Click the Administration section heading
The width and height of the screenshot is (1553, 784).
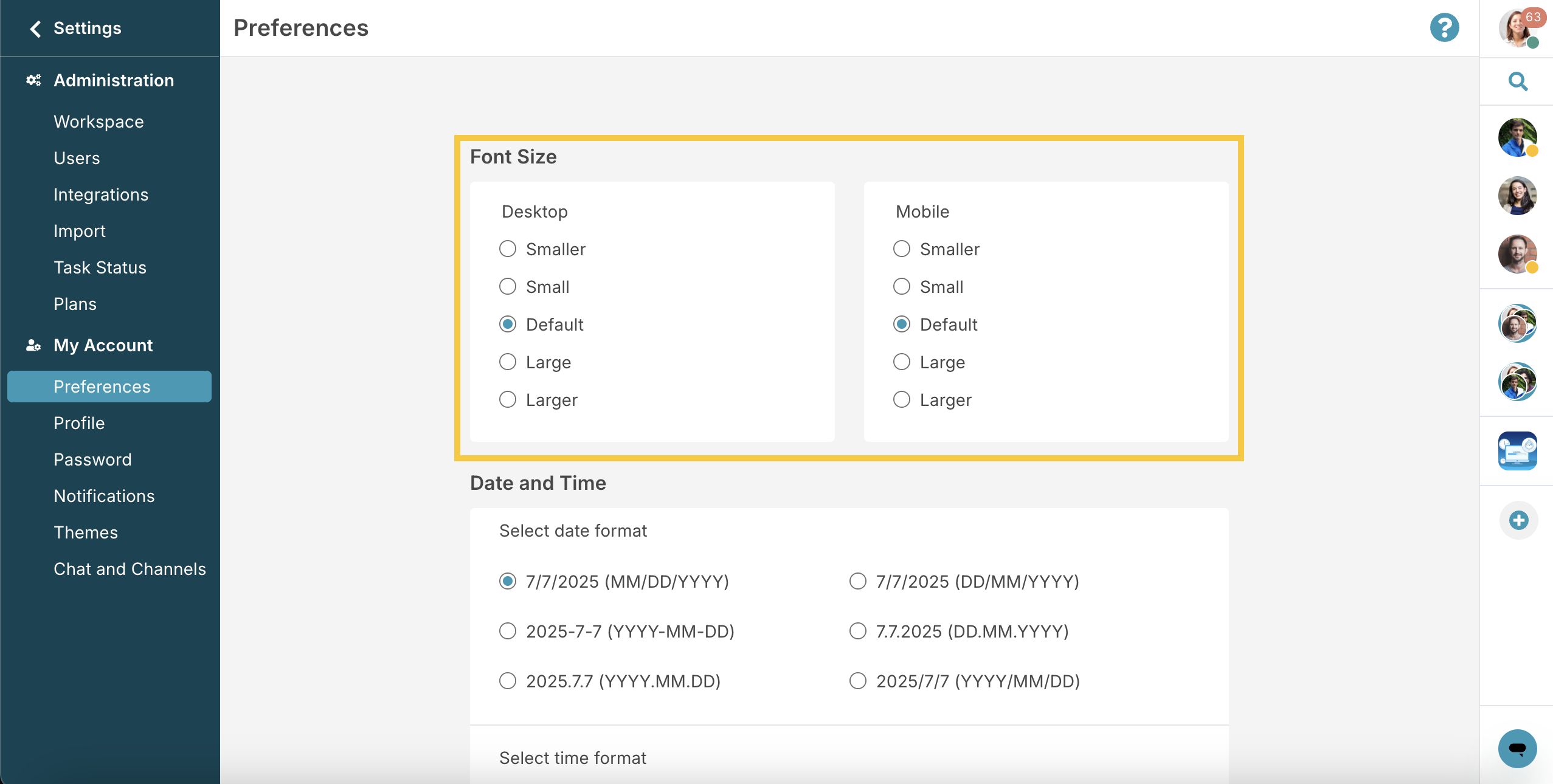click(x=114, y=80)
